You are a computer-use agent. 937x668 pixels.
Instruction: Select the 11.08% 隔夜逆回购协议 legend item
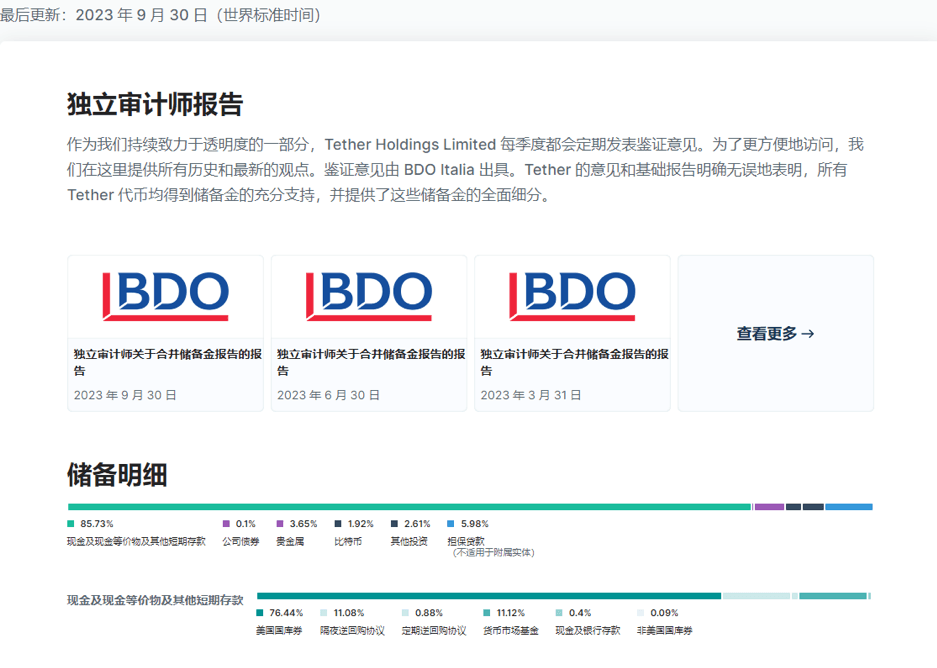[x=324, y=613]
